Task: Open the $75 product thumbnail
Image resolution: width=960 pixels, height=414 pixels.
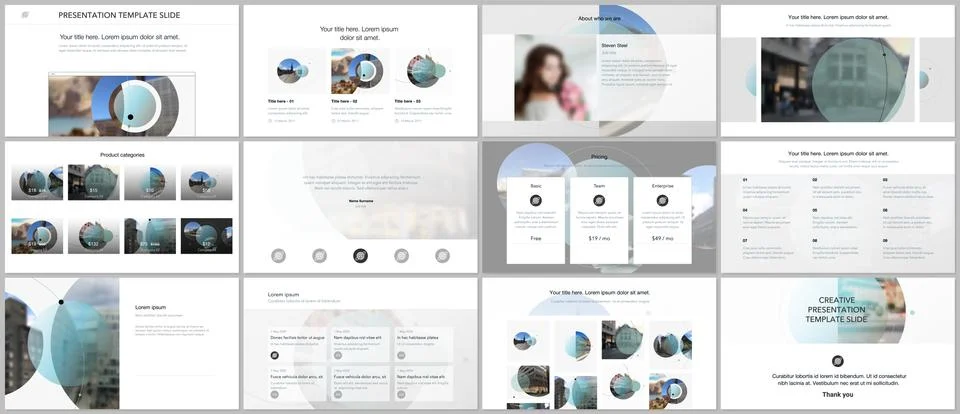Action: click(x=150, y=236)
